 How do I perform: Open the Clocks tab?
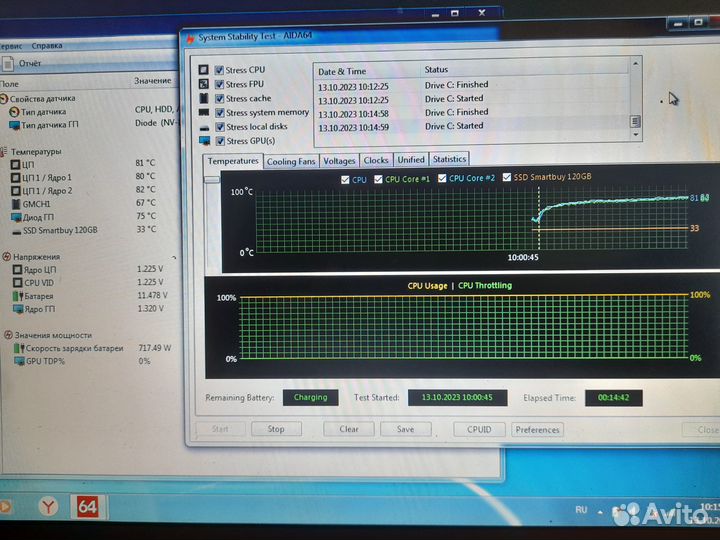click(x=376, y=160)
